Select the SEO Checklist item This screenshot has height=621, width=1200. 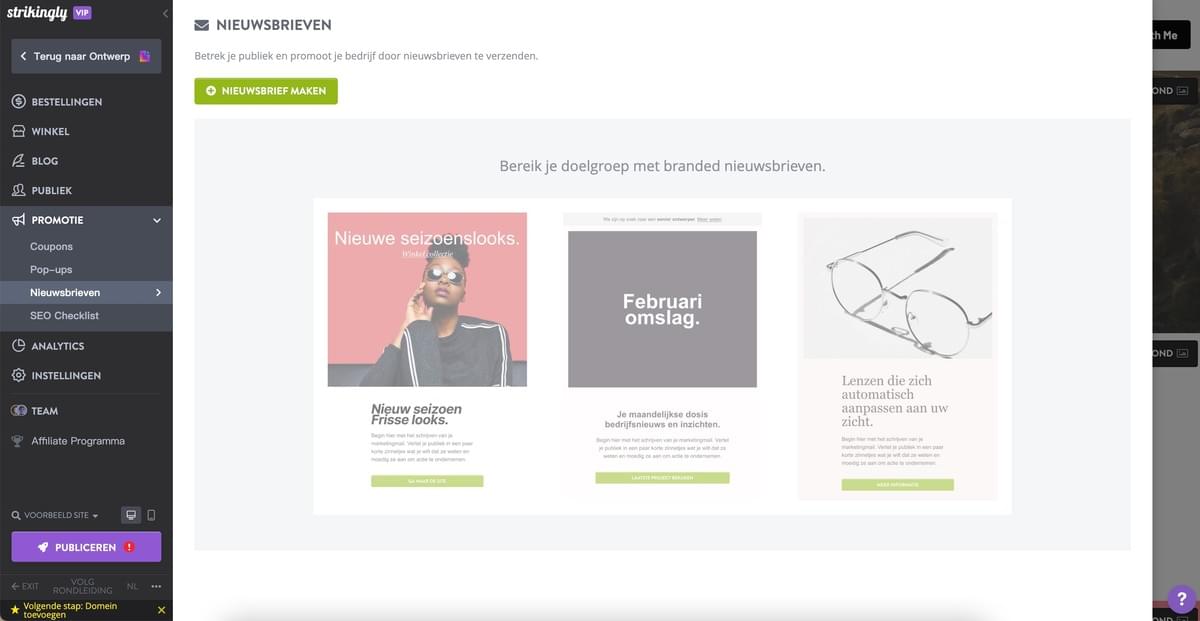tap(64, 315)
